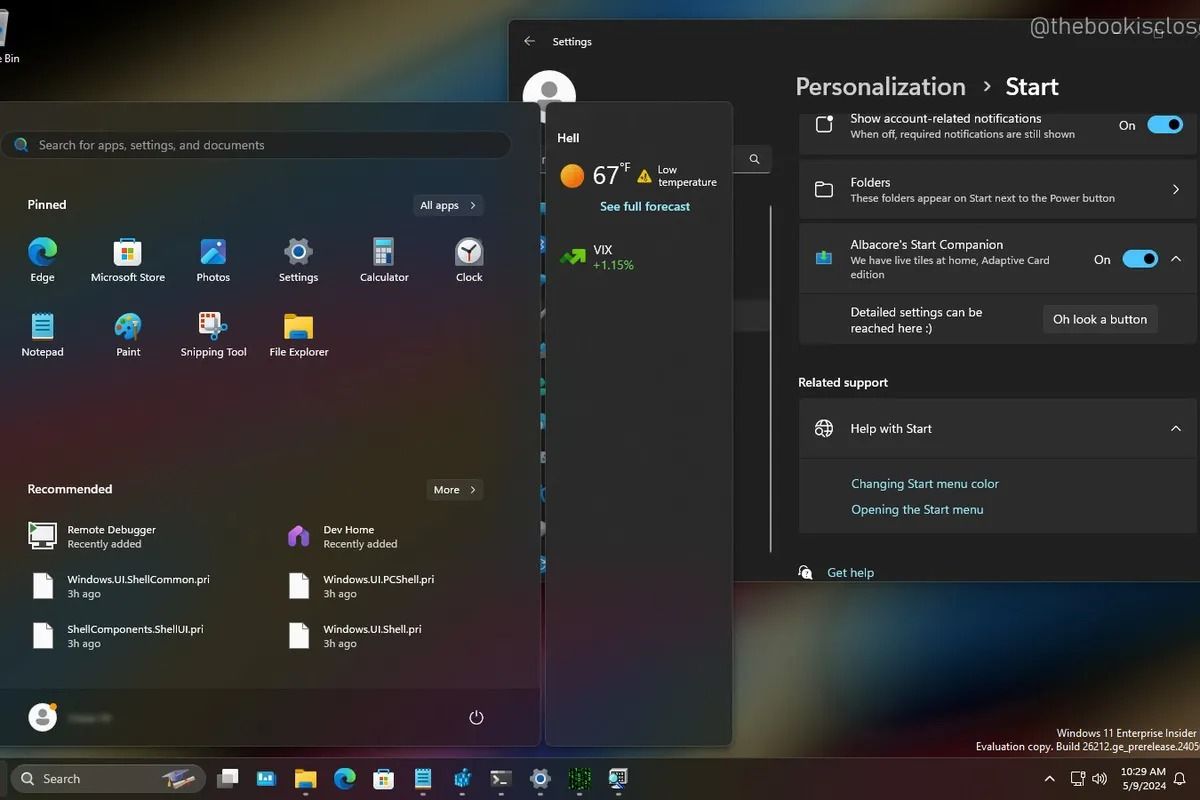The width and height of the screenshot is (1200, 800).
Task: Click the power button in the Start menu
Action: click(476, 716)
